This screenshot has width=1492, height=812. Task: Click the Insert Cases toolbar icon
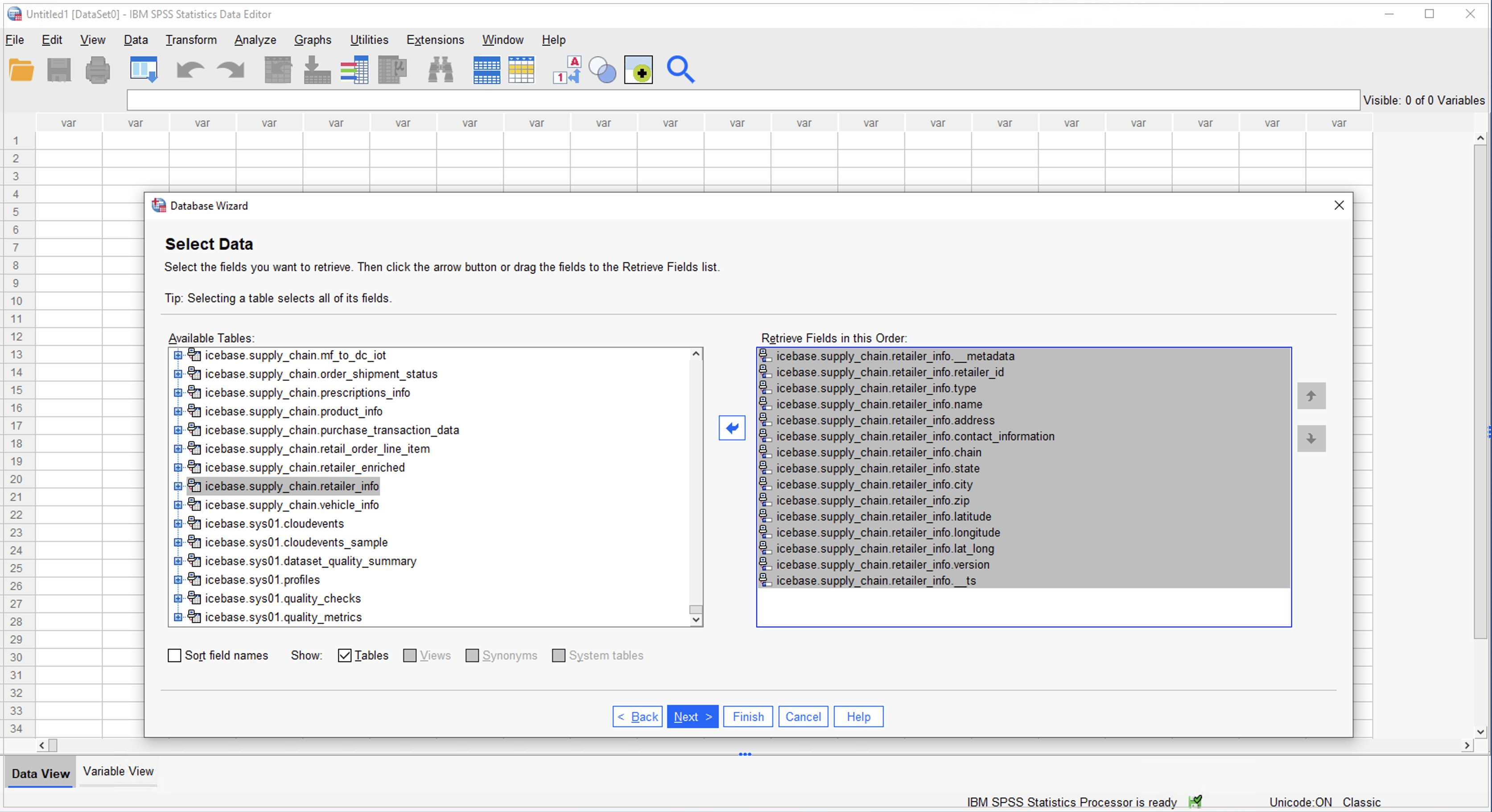(x=317, y=70)
